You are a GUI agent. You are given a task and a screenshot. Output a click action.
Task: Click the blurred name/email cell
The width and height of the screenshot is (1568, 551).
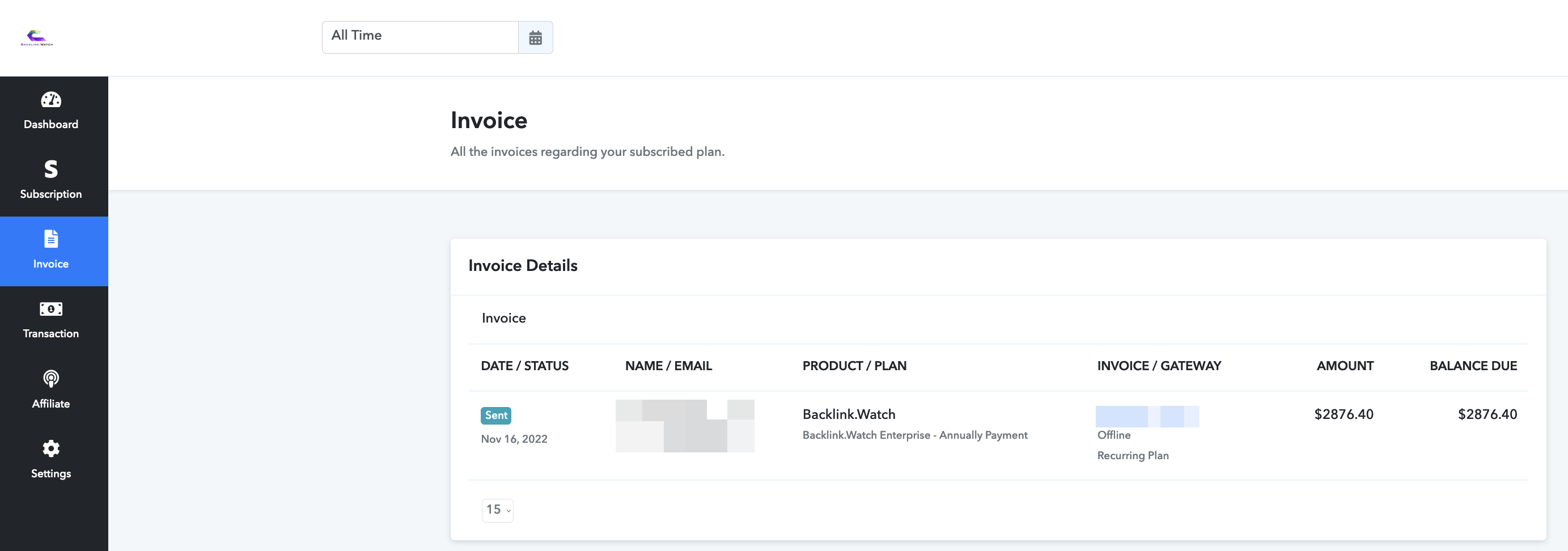(685, 426)
